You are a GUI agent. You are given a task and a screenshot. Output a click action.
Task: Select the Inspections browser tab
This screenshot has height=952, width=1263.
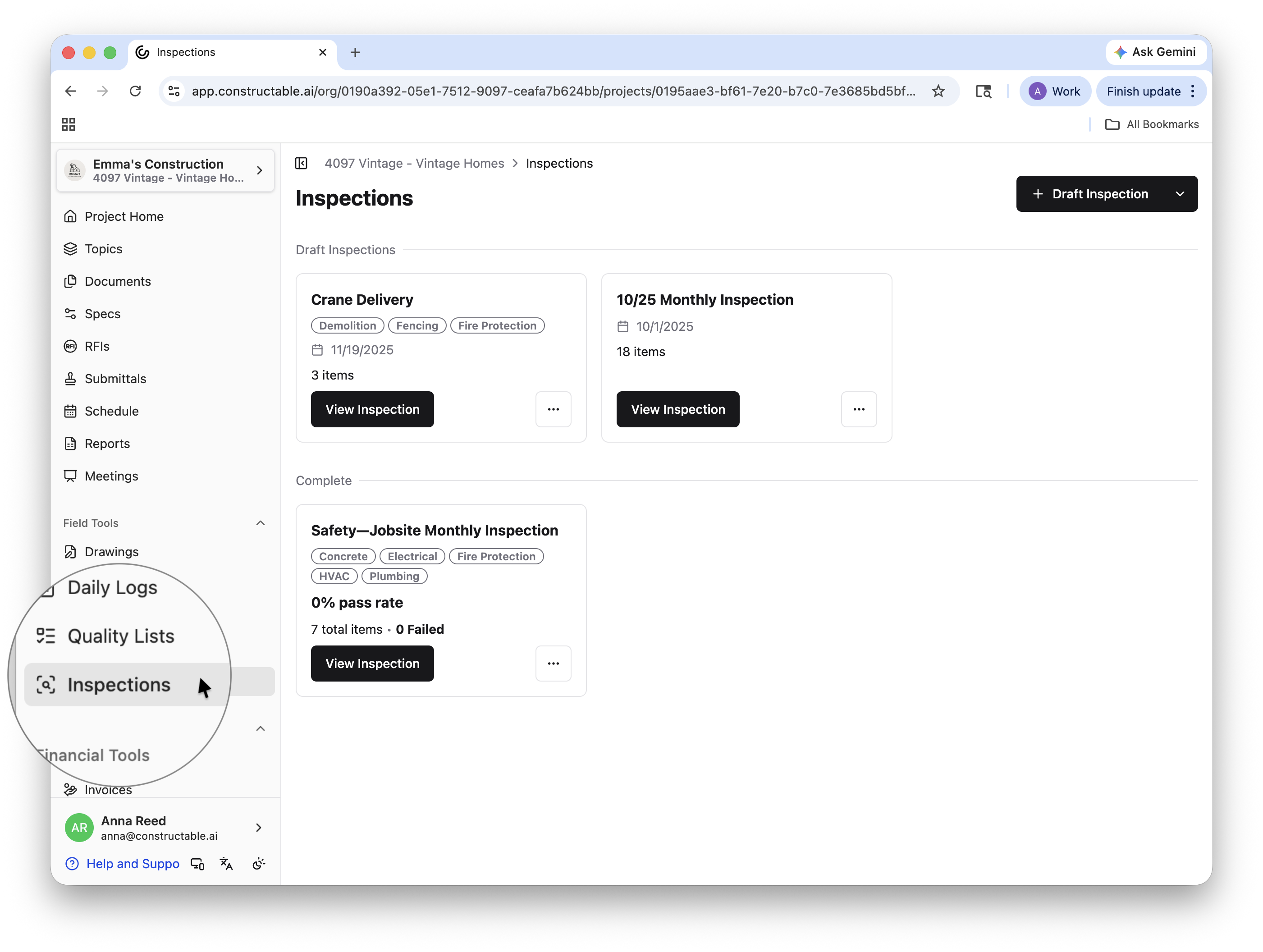(233, 53)
